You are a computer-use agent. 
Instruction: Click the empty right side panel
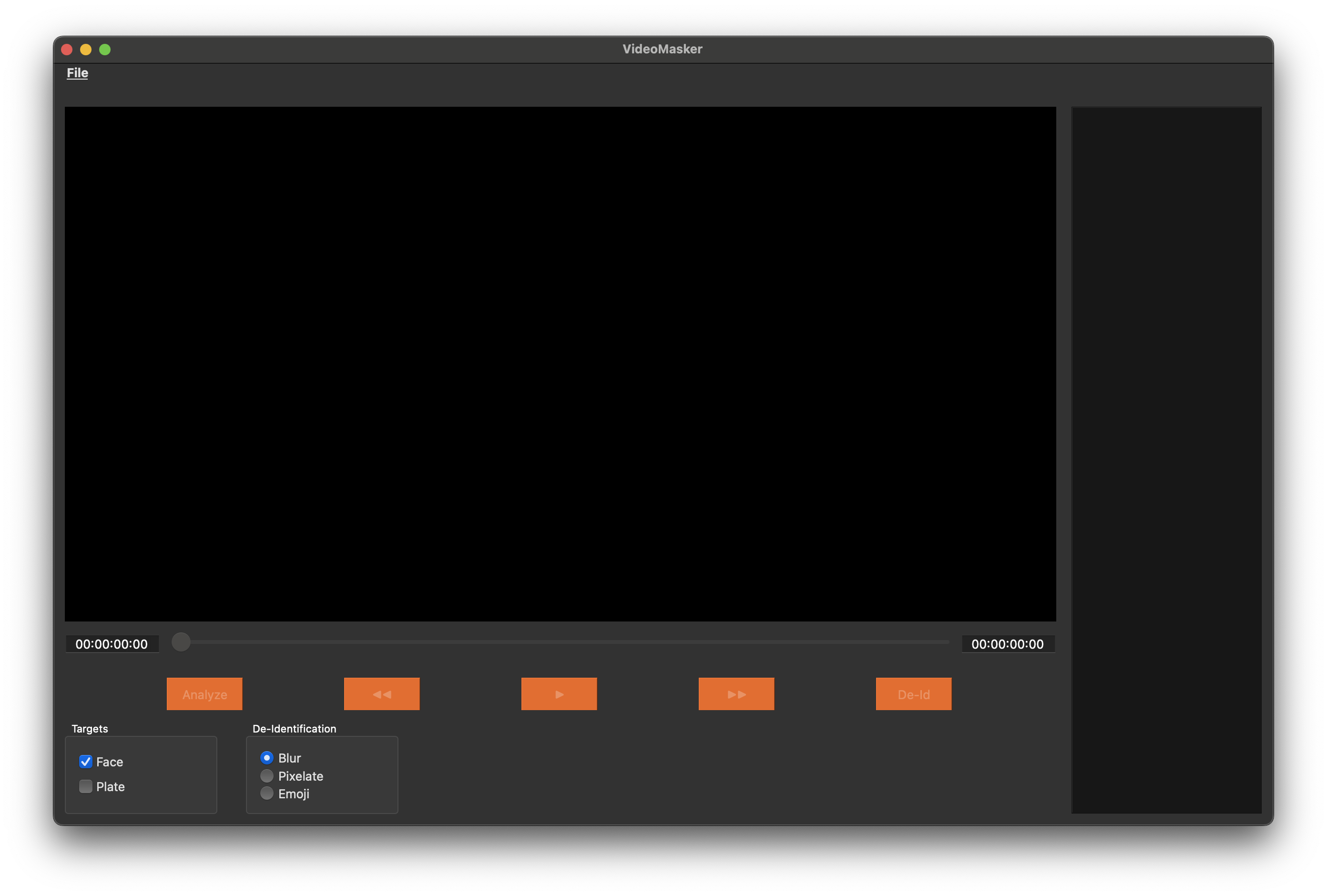click(1166, 460)
